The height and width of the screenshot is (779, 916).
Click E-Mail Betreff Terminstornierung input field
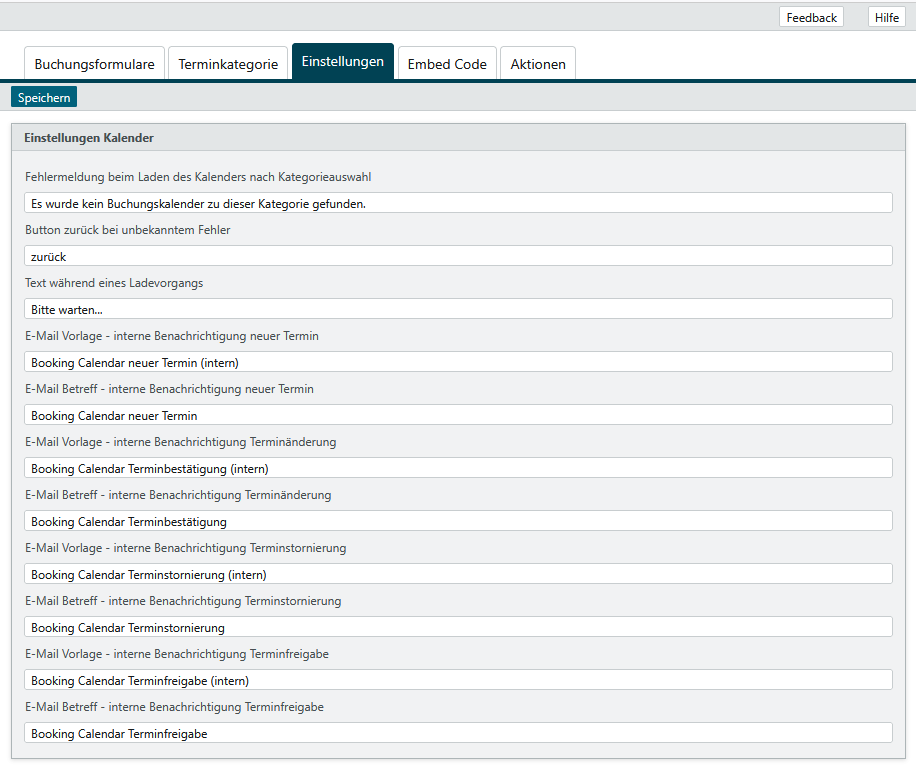click(x=458, y=627)
